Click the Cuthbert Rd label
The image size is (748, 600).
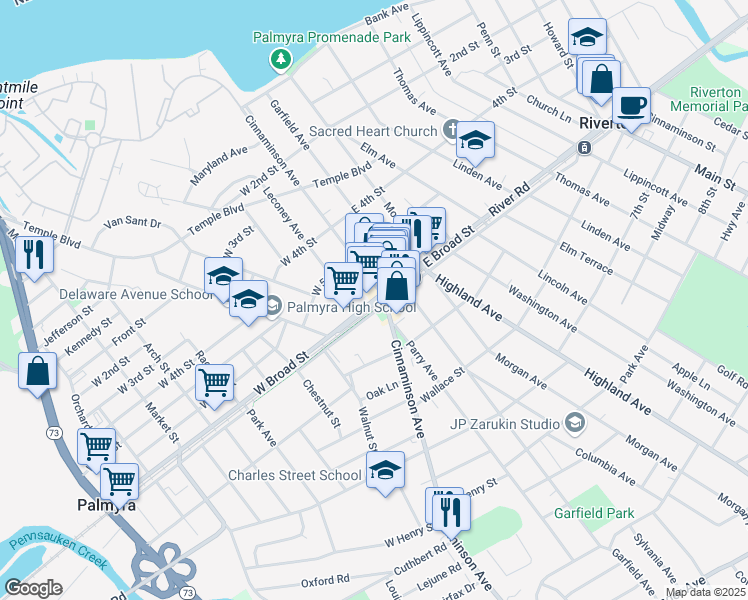pos(420,559)
